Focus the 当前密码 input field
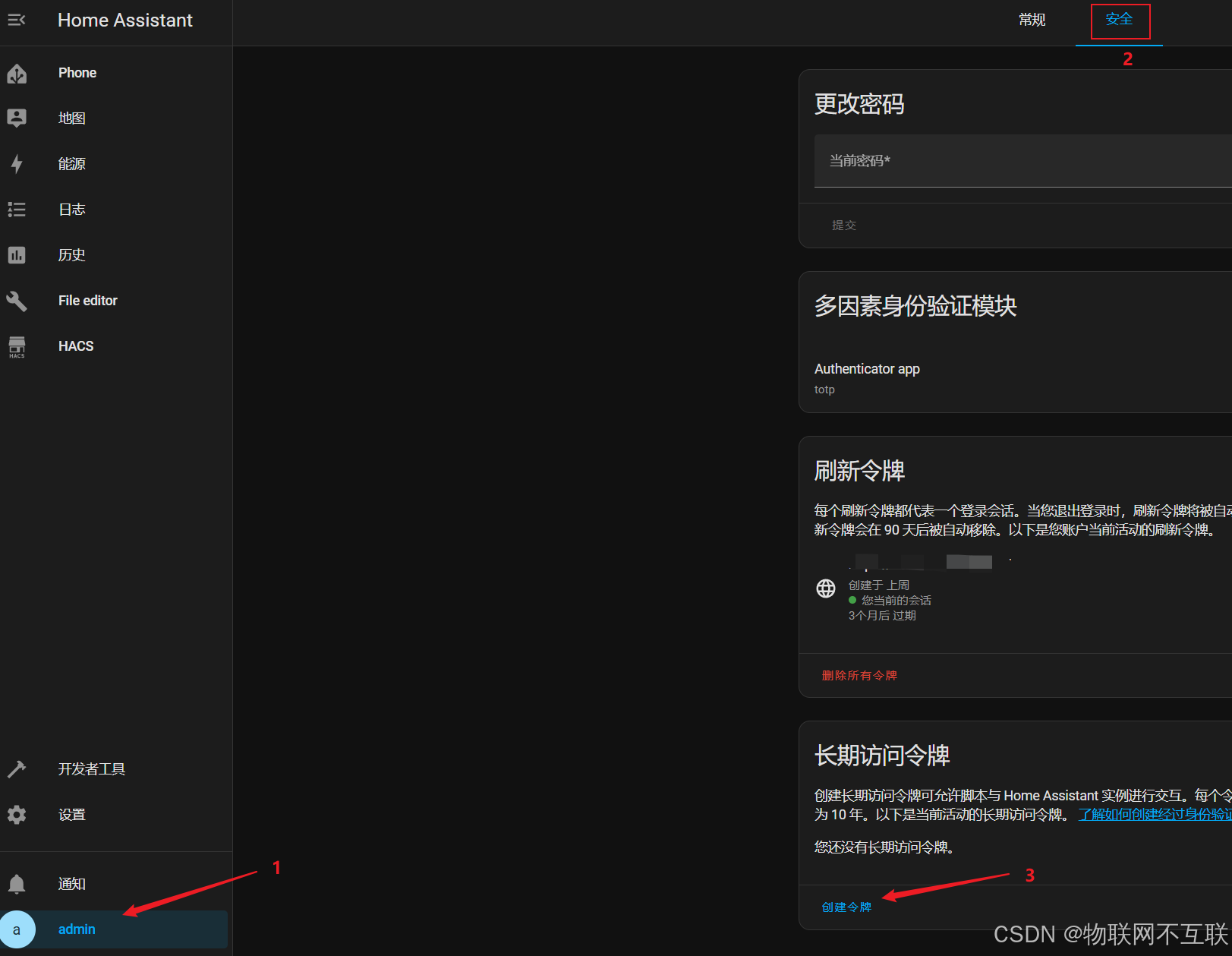The height and width of the screenshot is (956, 1232). point(1023,161)
